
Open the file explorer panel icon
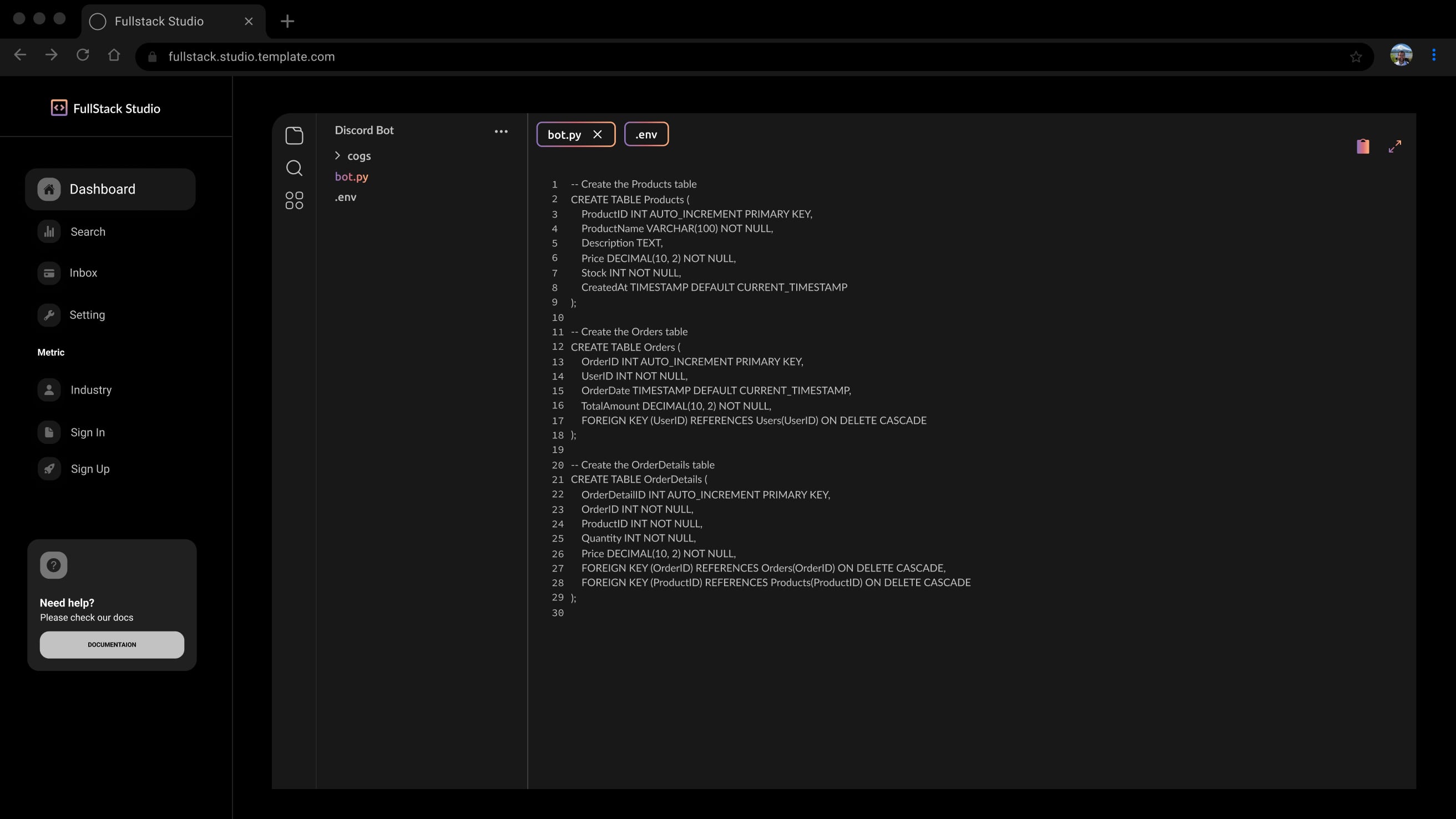point(294,135)
